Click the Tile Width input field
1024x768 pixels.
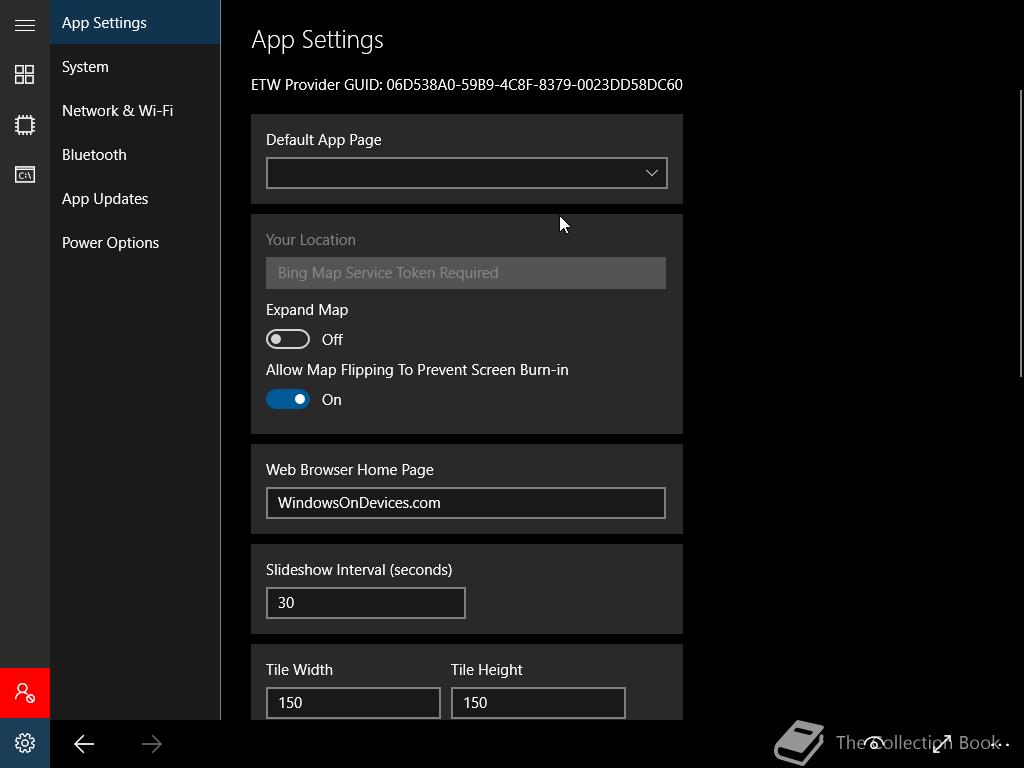pos(353,703)
